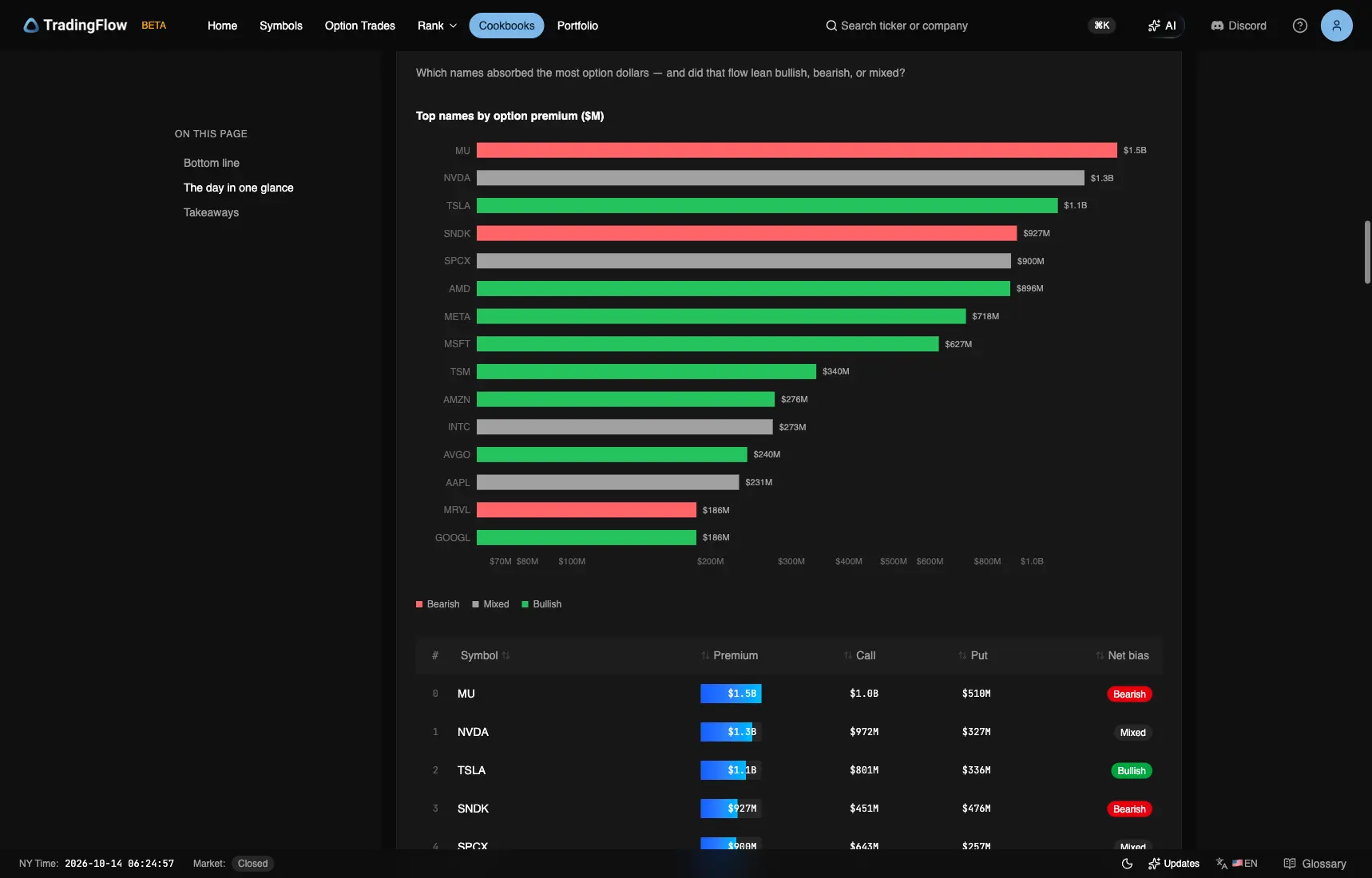1372x878 pixels.
Task: Click the green Bullish badge for TSLA
Action: point(1131,771)
